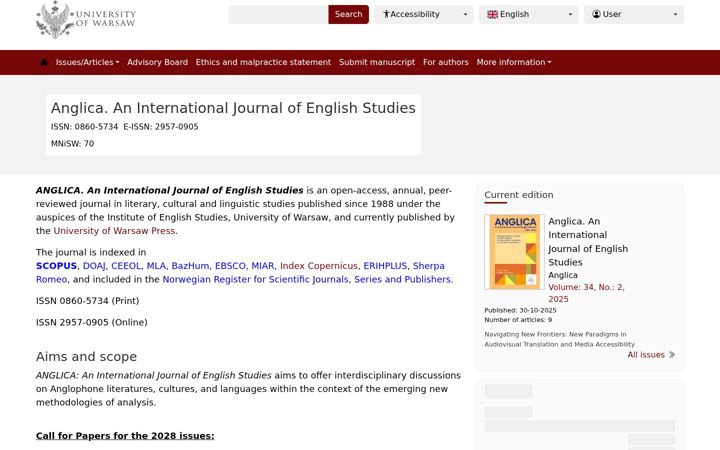Click the user profile avatar icon
The height and width of the screenshot is (450, 720).
tap(596, 14)
